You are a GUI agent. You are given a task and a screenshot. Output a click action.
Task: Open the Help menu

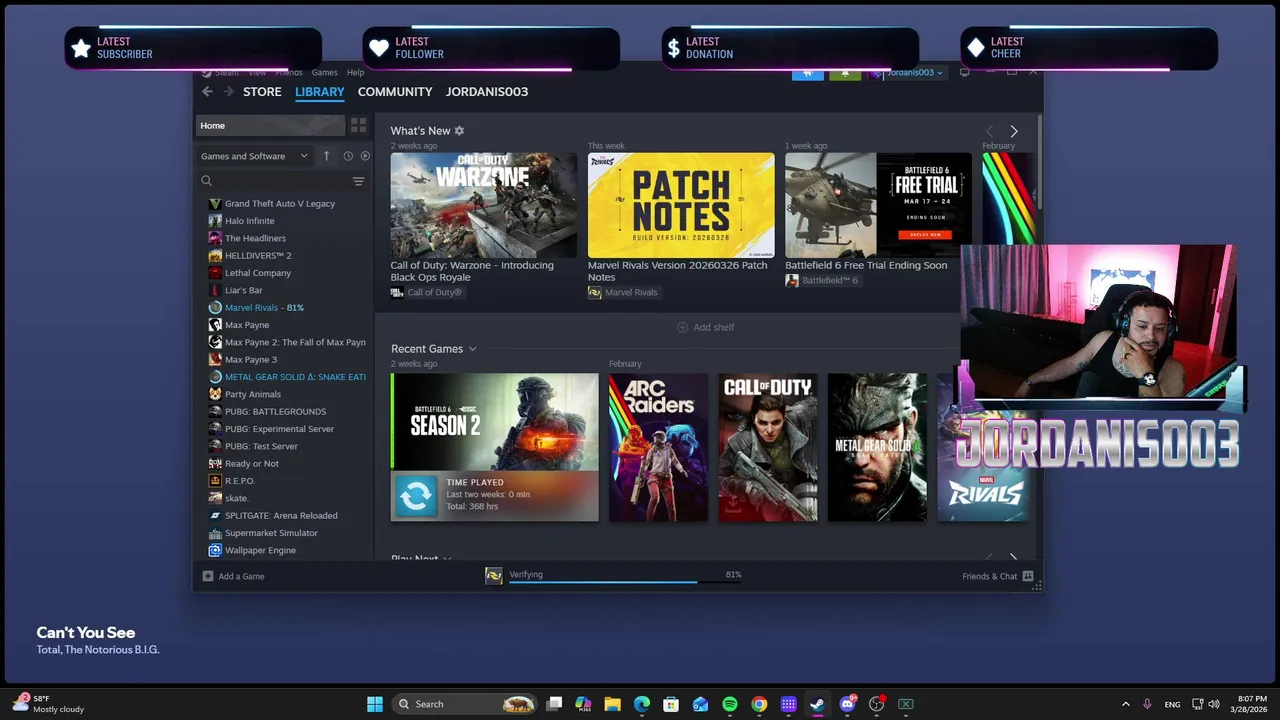(x=355, y=73)
